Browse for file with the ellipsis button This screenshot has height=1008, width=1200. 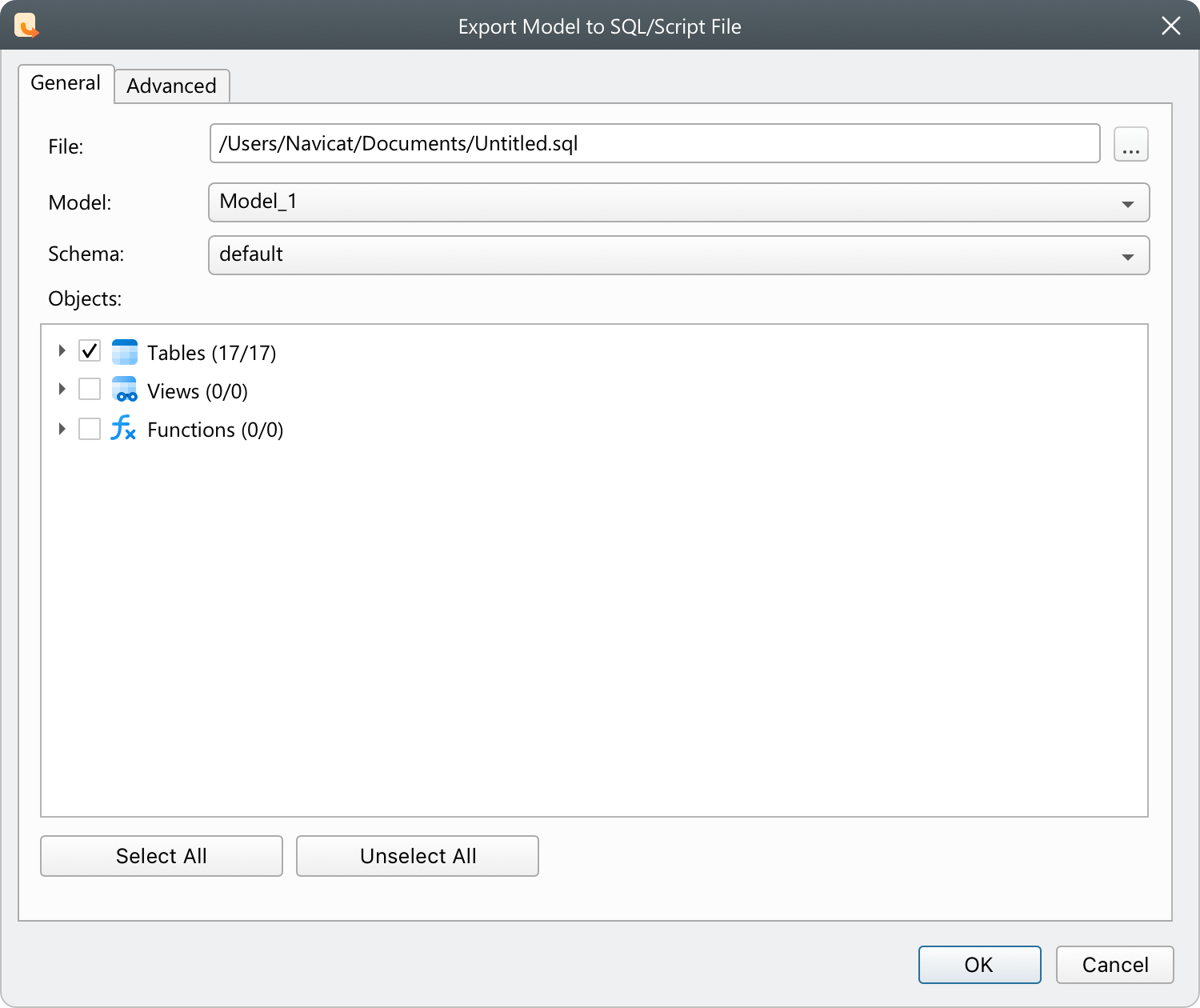[1131, 144]
